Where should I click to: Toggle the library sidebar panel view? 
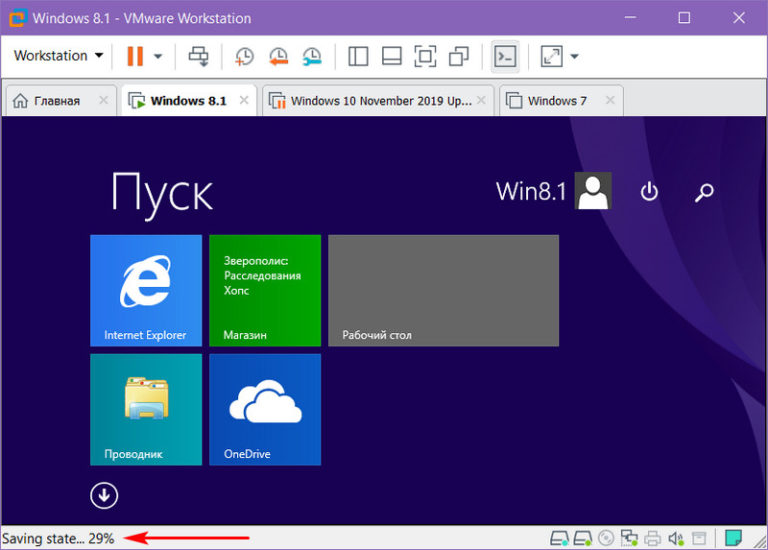click(358, 56)
